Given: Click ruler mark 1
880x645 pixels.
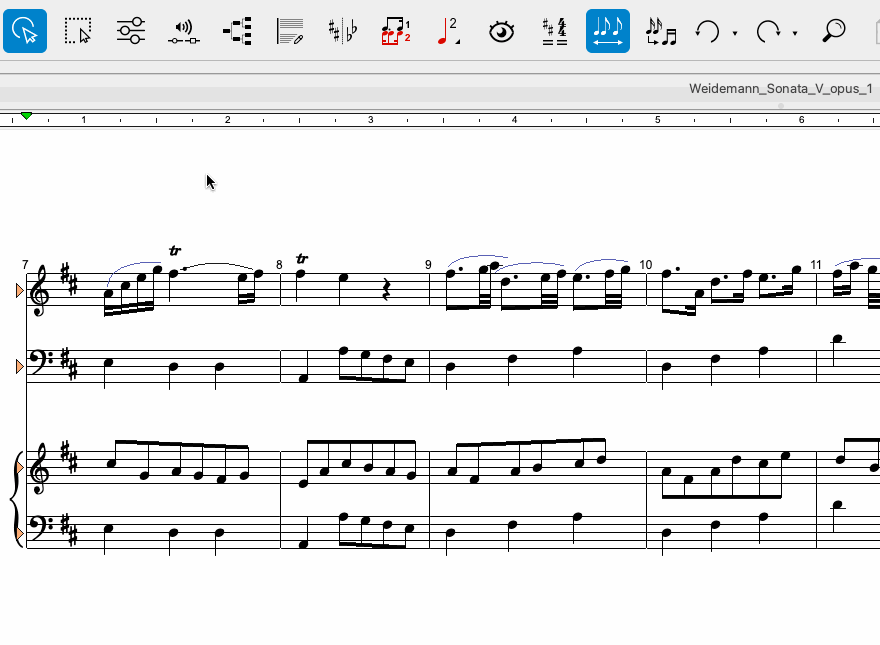Looking at the screenshot, I should 84,120.
